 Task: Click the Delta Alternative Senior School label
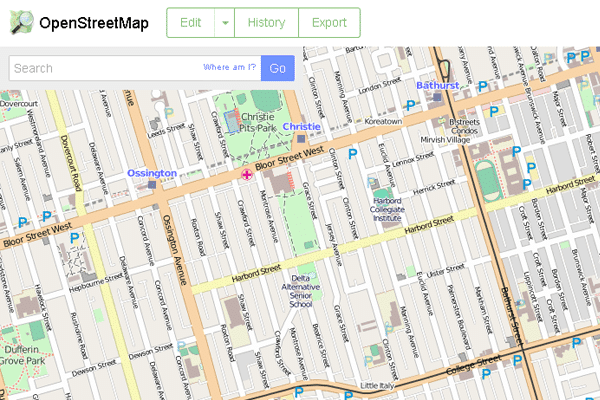pyautogui.click(x=300, y=291)
